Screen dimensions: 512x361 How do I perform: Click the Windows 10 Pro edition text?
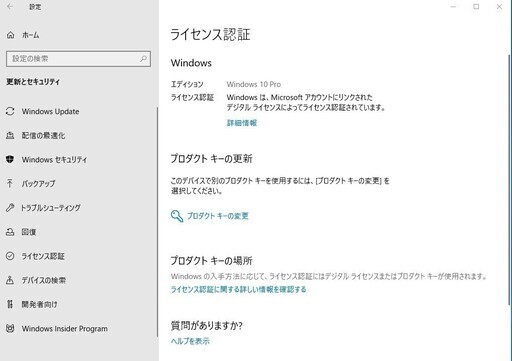point(254,84)
